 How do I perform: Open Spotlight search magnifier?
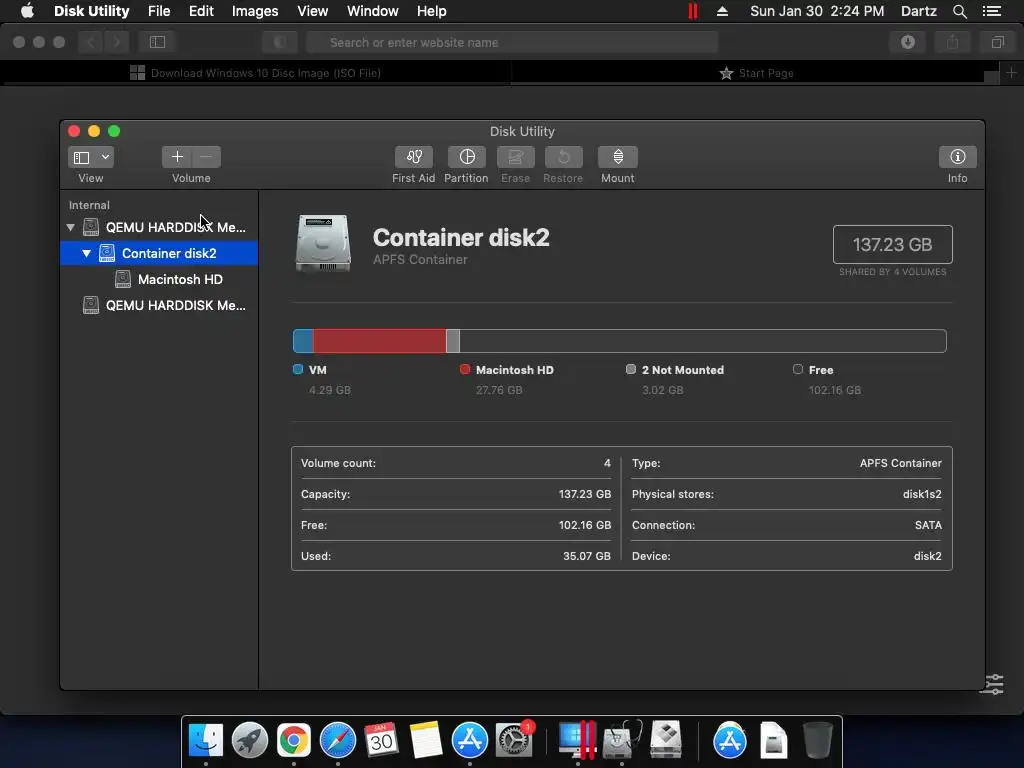click(x=959, y=11)
